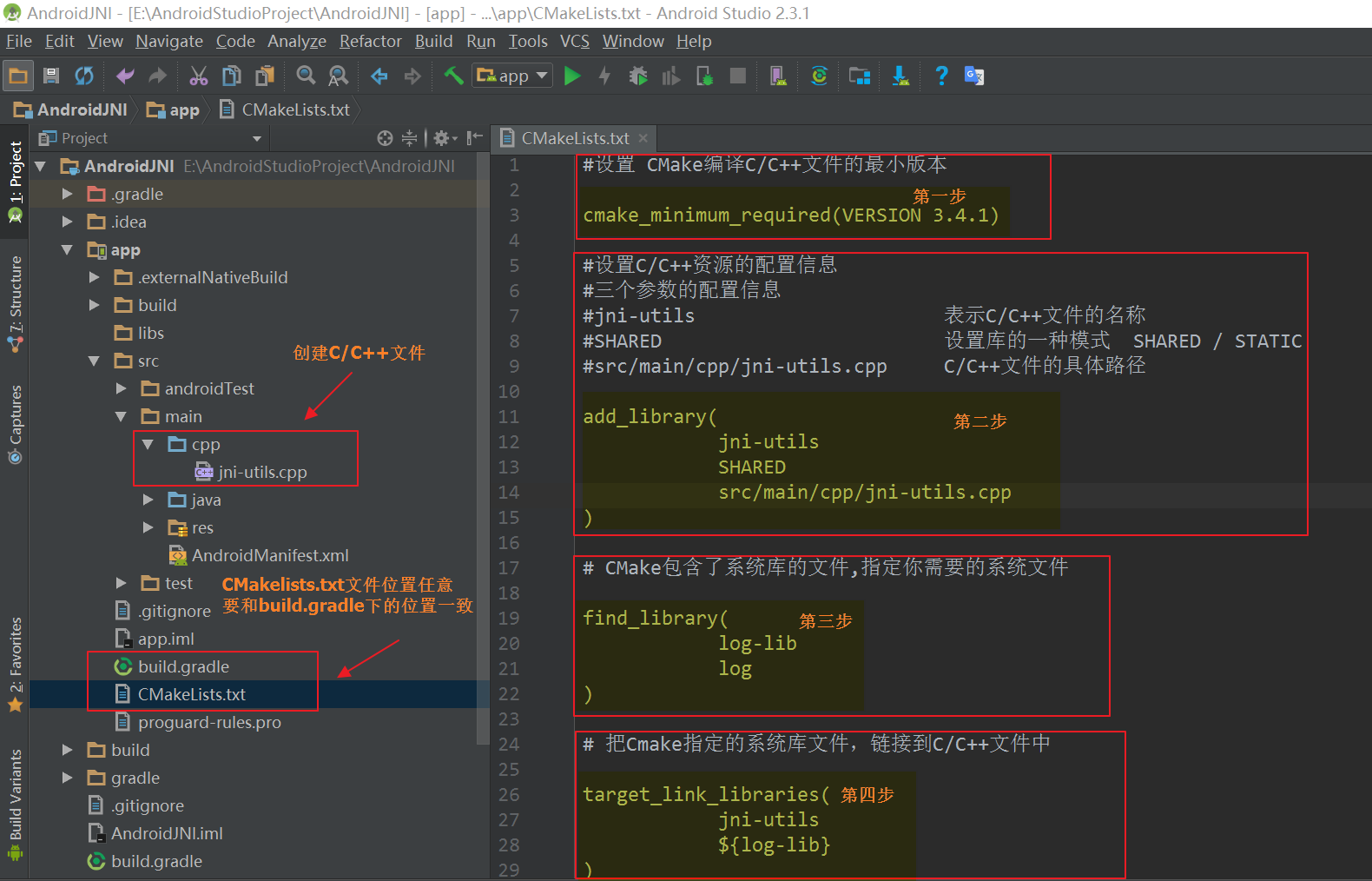Open the Navigate menu
Screen dimensions: 1372x881
coord(169,41)
